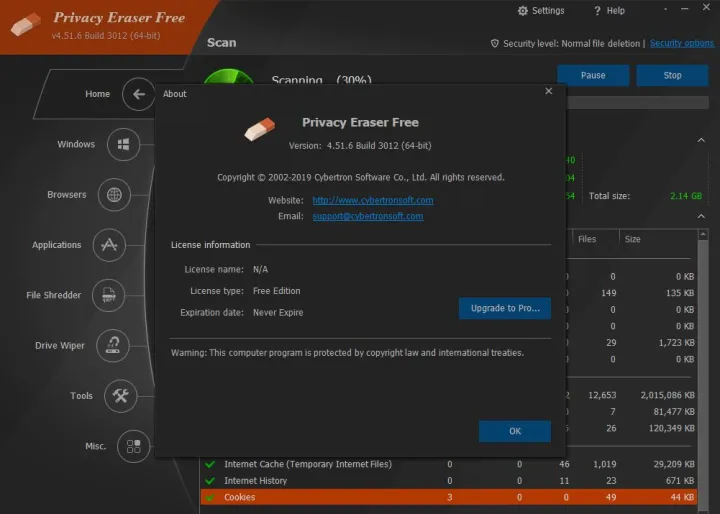The image size is (720, 514).
Task: Open the Security options link
Action: (682, 43)
